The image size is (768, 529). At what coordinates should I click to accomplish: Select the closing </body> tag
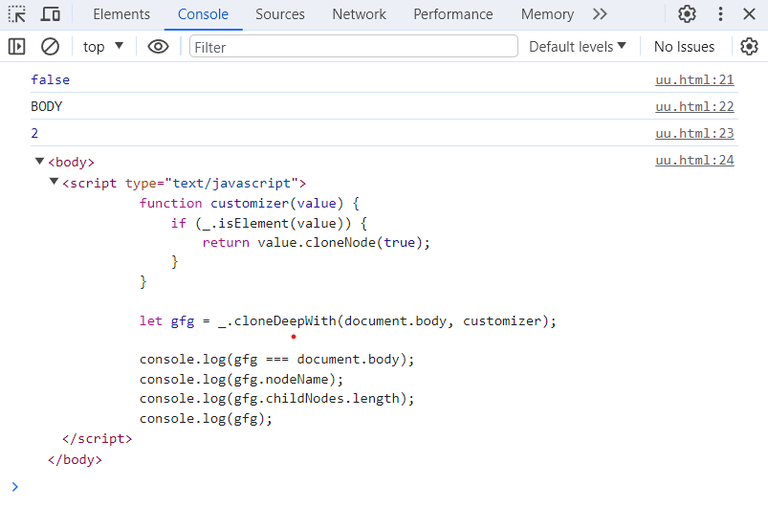tap(75, 459)
